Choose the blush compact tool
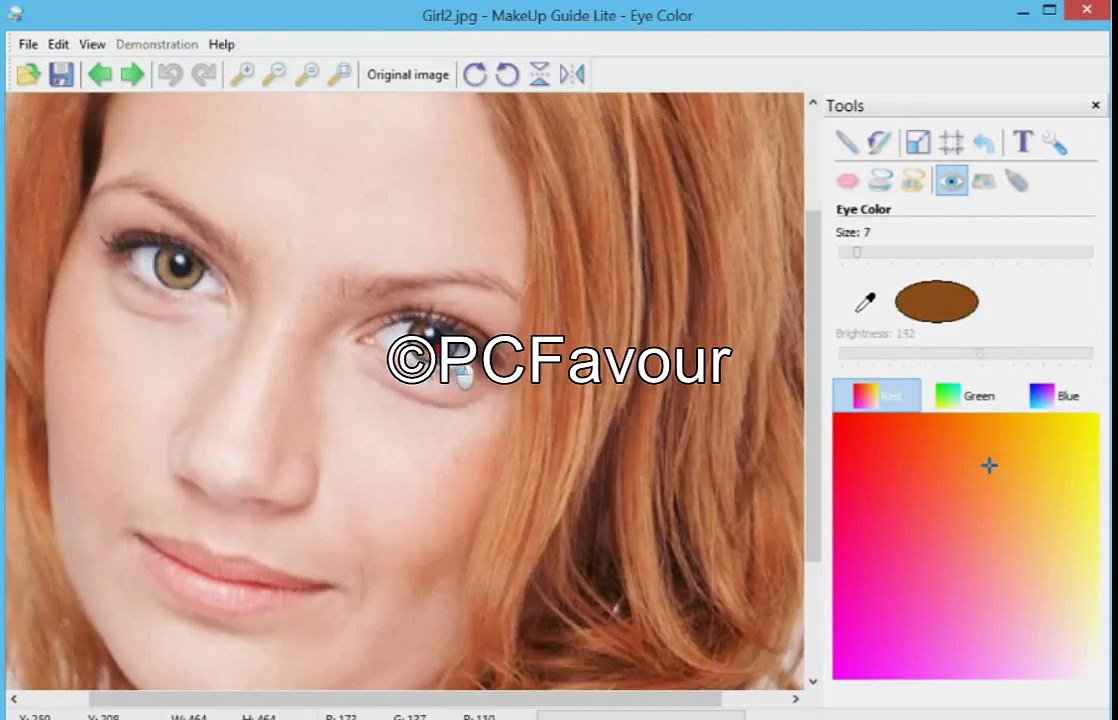 913,180
